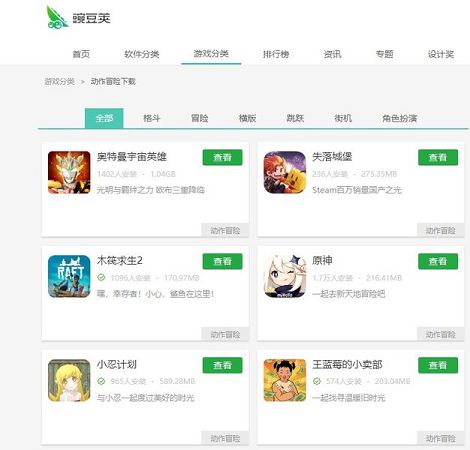
Task: Select the 角色扮演 category filter tab
Action: click(x=400, y=118)
